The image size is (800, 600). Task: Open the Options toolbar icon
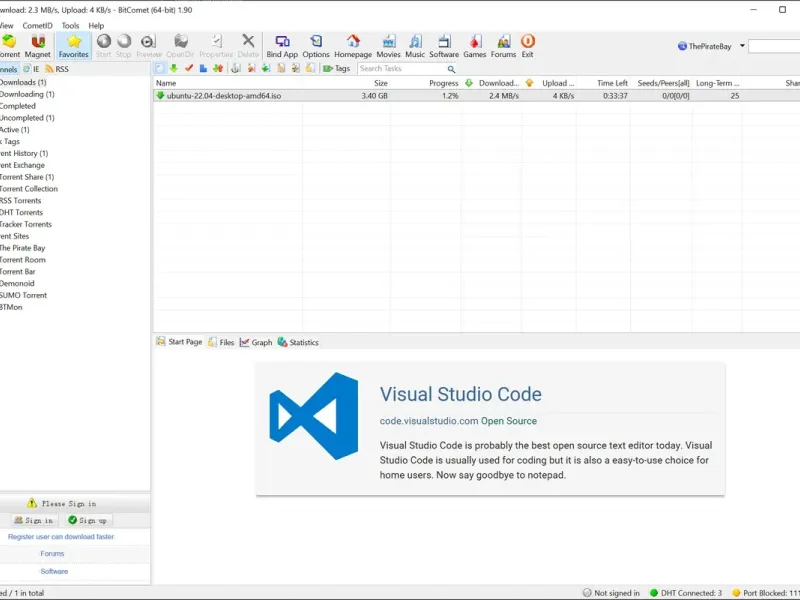316,46
